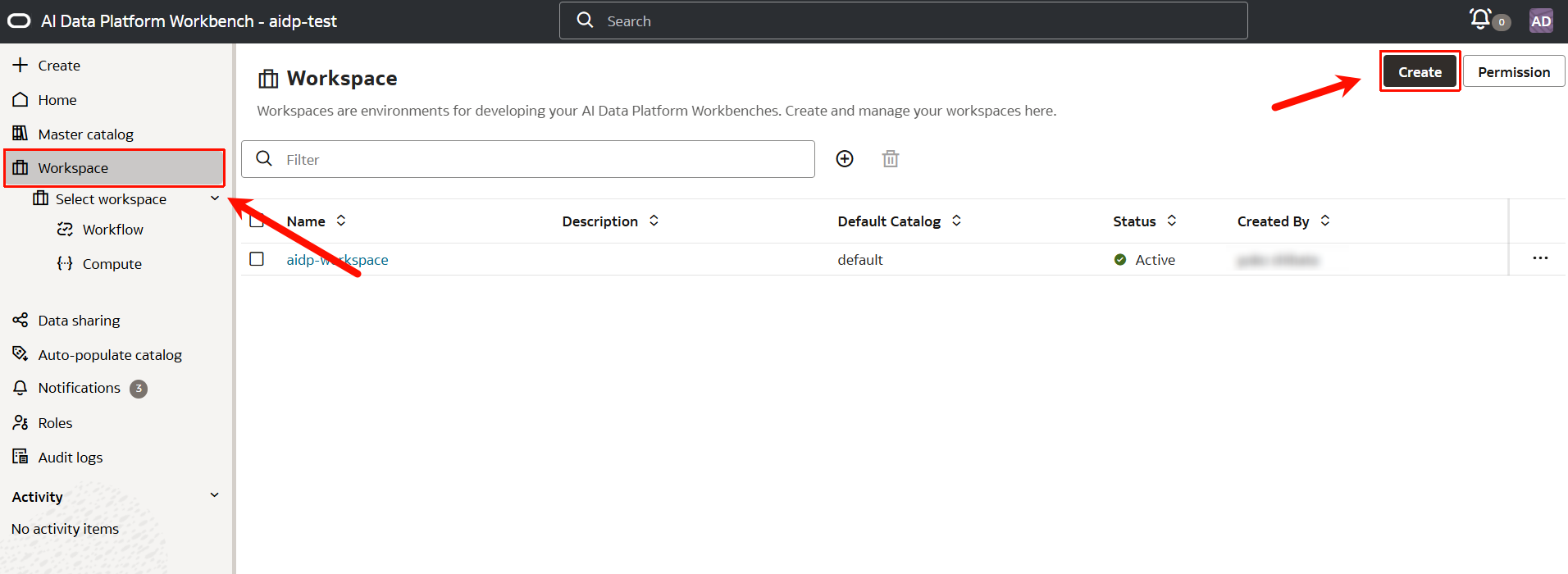Click the circled plus add workspace icon

(845, 159)
